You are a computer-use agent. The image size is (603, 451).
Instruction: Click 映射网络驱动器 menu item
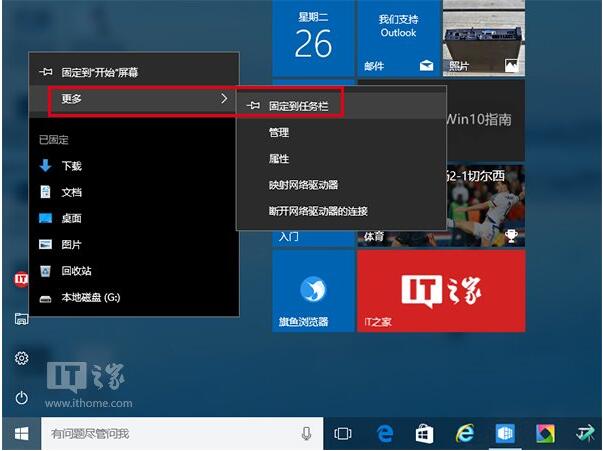click(x=303, y=185)
